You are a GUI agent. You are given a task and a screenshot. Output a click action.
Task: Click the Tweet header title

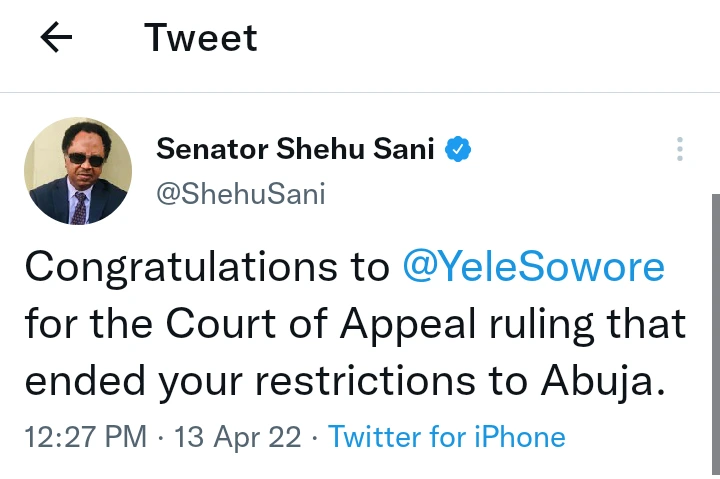point(201,38)
